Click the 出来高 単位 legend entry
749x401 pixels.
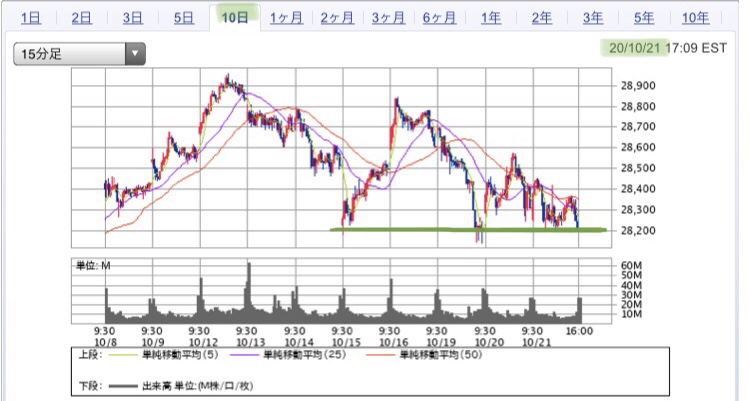click(197, 386)
